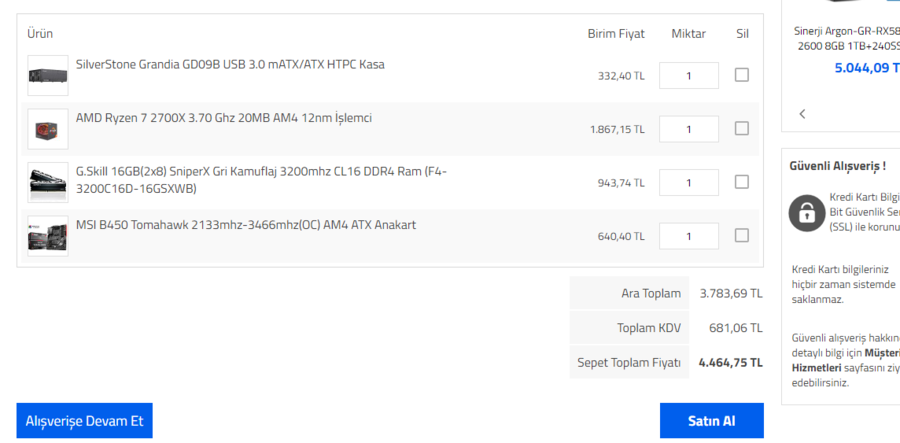Open the AMD Ryzen 7 2700X product link
Viewport: 900px width, 443px height.
(224, 118)
